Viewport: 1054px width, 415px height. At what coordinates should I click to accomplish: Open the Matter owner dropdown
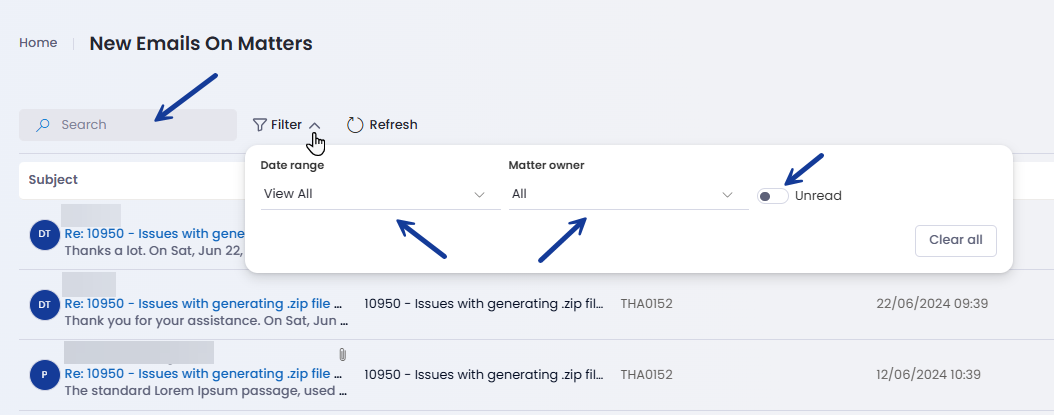click(x=622, y=194)
